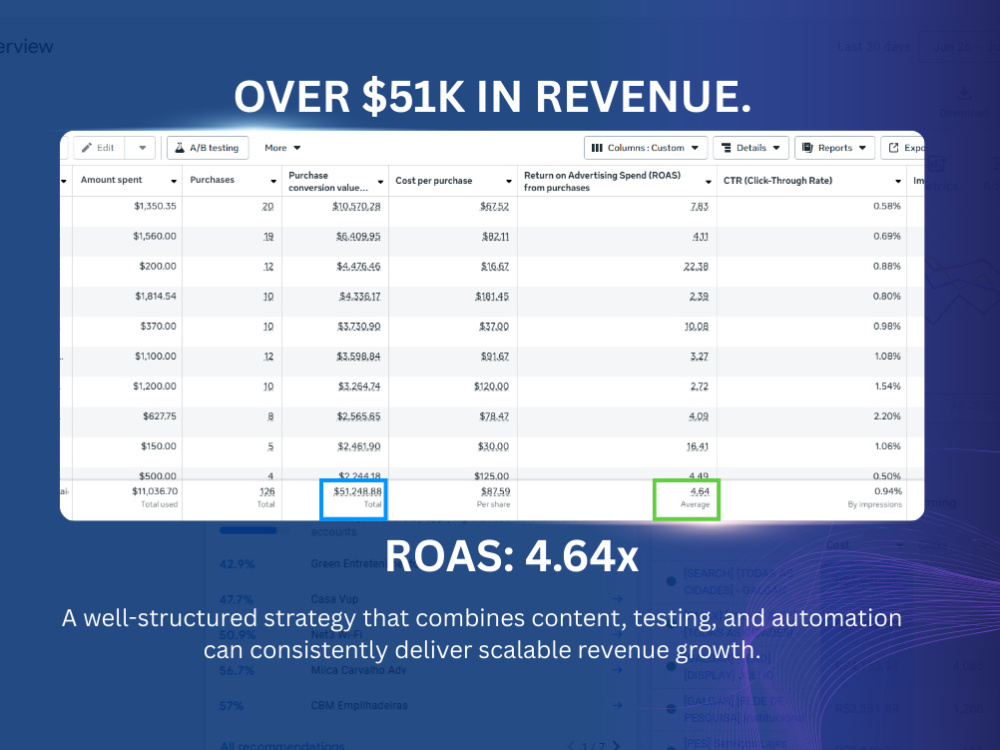
Task: Sort by Purchases header
Action: point(212,180)
